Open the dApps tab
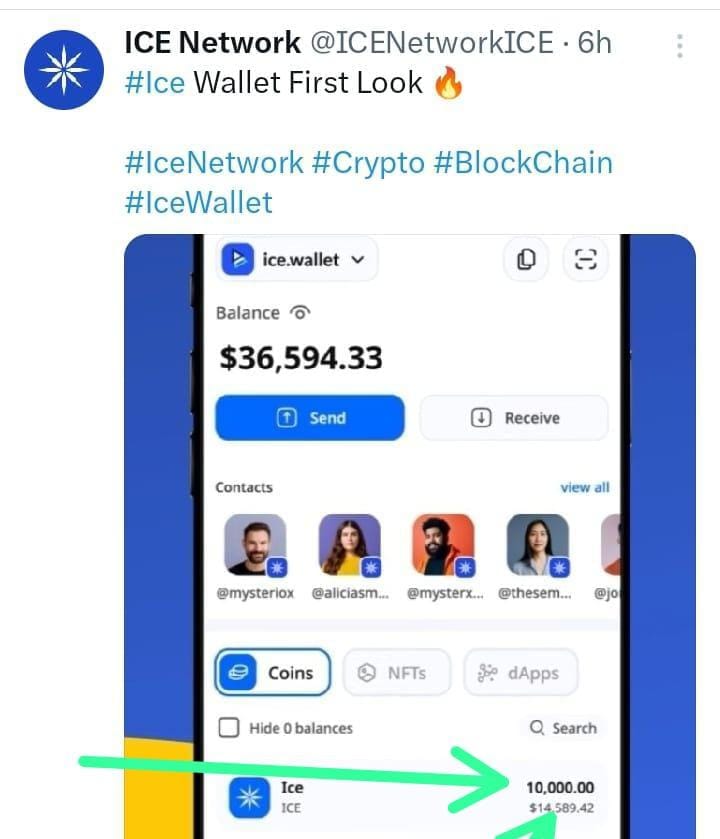Viewport: 720px width, 839px height. coord(520,672)
